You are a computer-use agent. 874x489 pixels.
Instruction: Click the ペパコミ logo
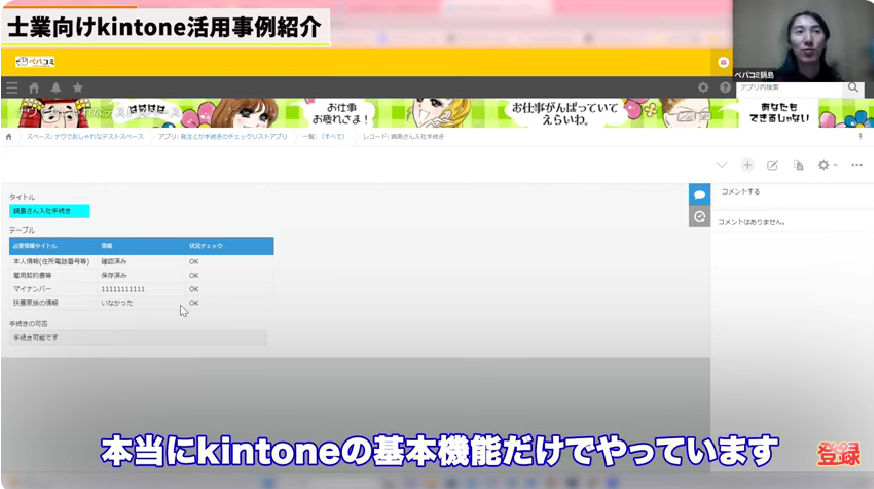[x=35, y=62]
